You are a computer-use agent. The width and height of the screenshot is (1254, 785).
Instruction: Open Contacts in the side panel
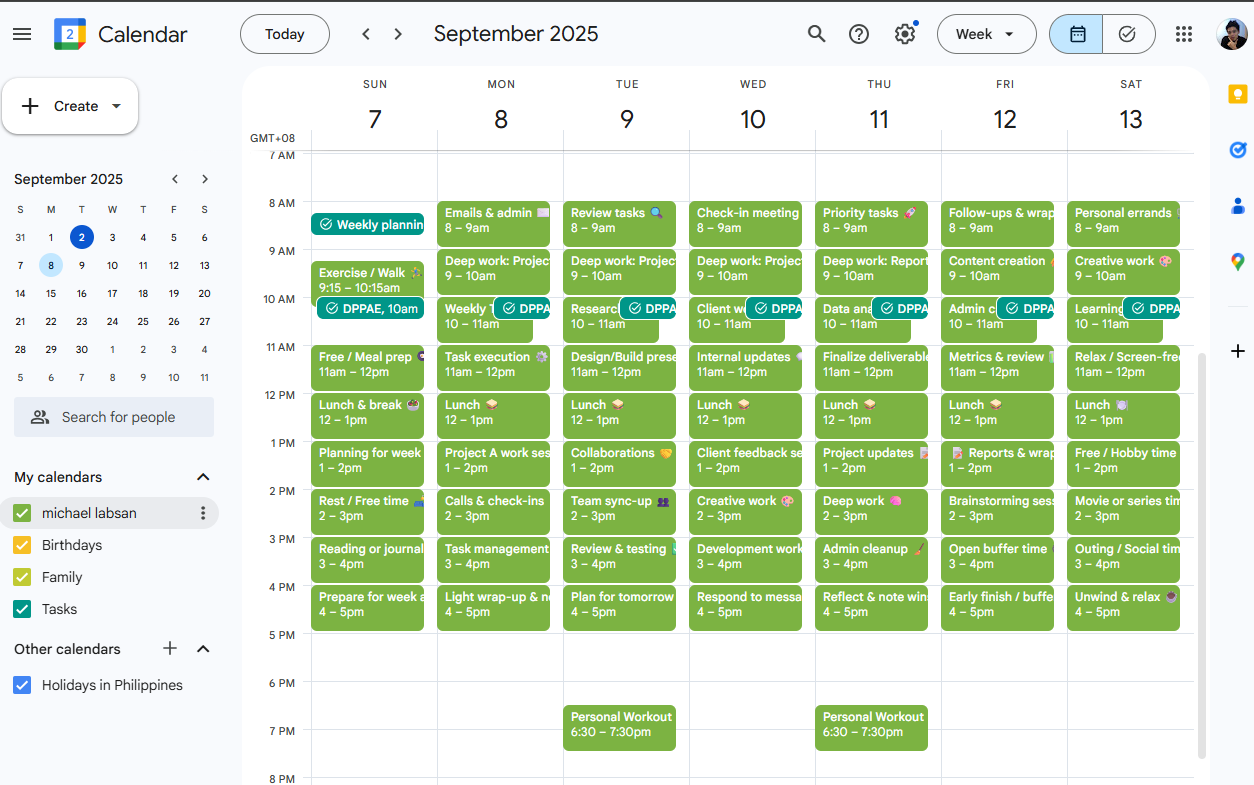tap(1238, 206)
